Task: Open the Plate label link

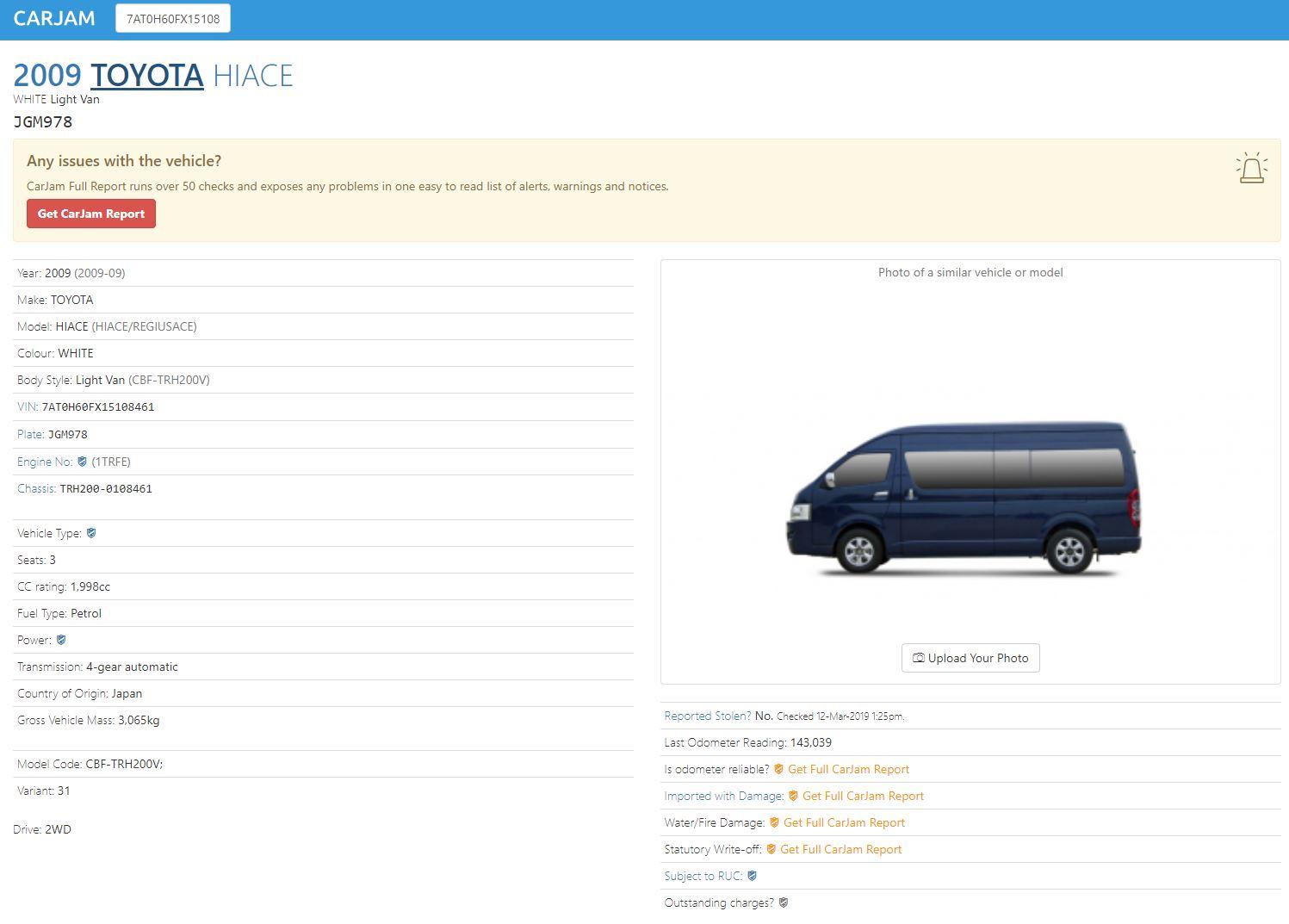Action: (x=31, y=434)
